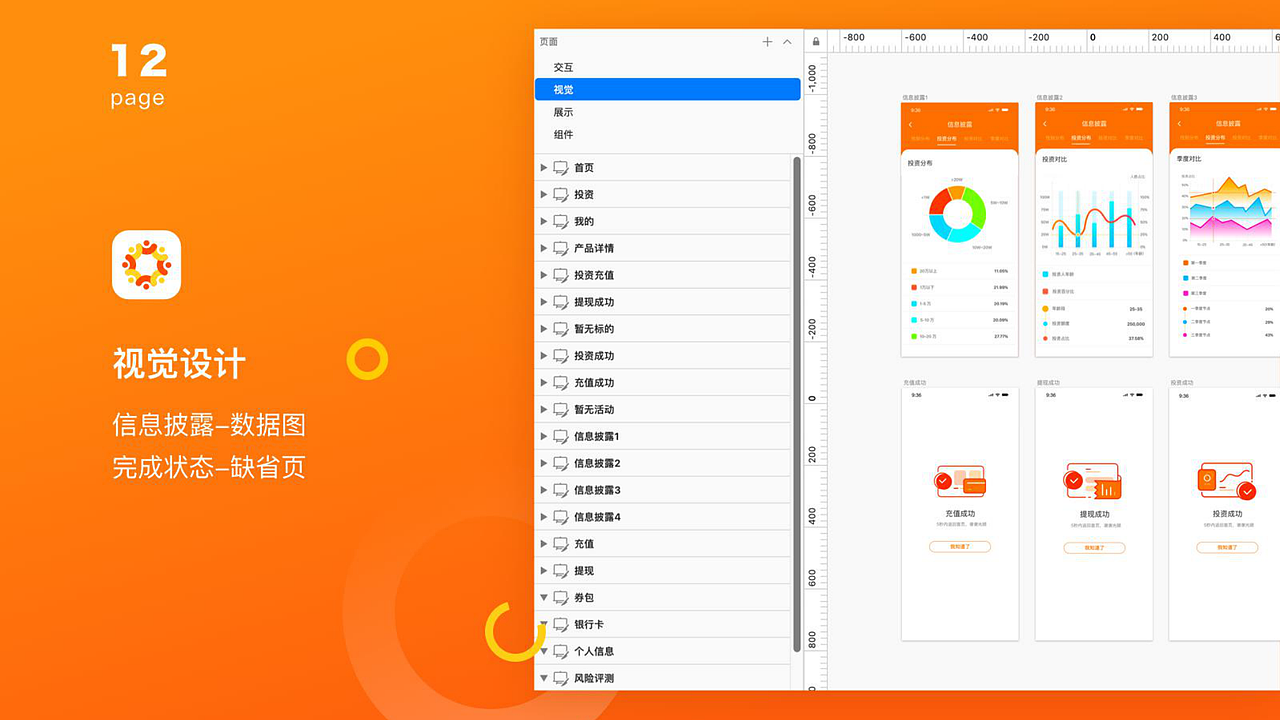
Task: Select the 风险评测 layer name
Action: coord(594,679)
